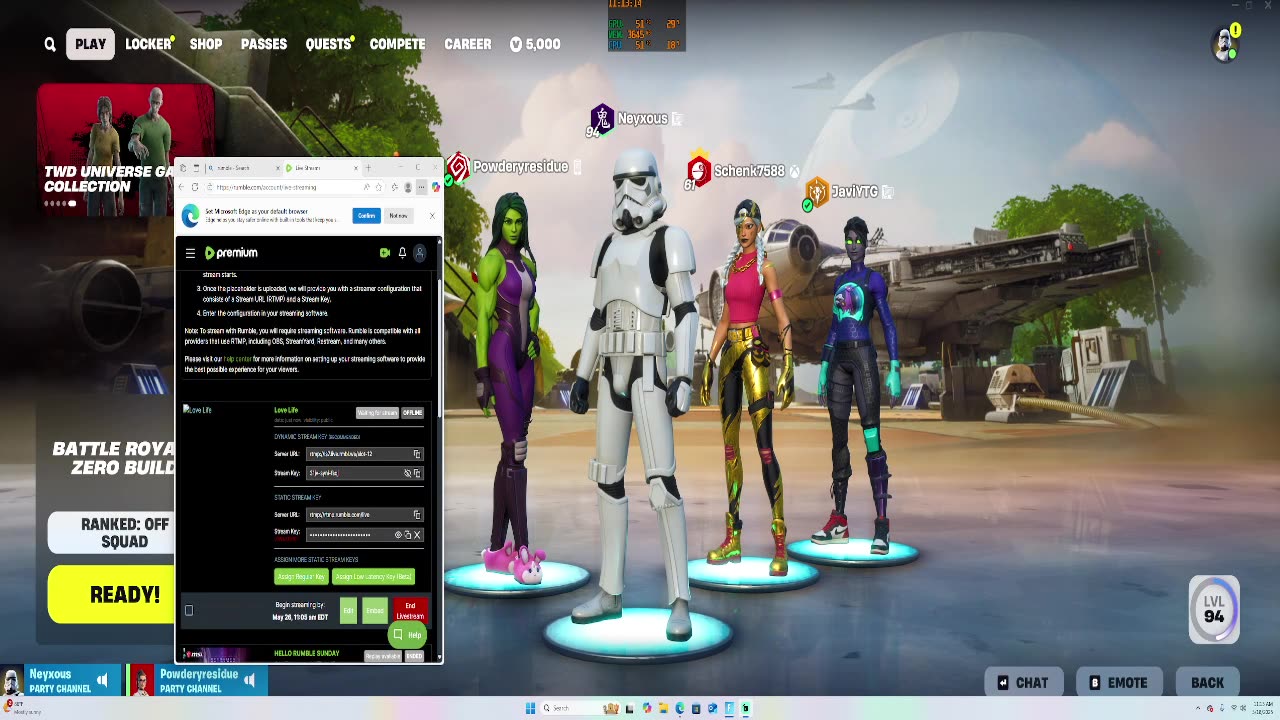This screenshot has height=720, width=1280.
Task: Click the green Embed button
Action: pyautogui.click(x=375, y=611)
